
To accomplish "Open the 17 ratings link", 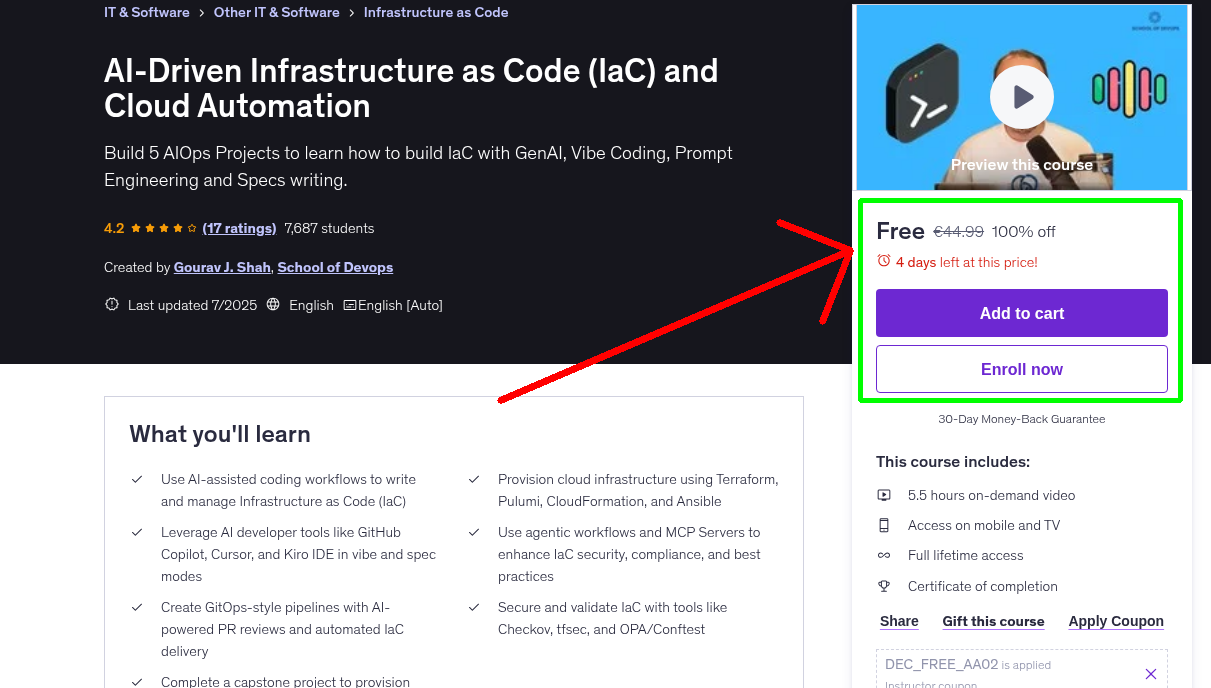I will point(239,228).
